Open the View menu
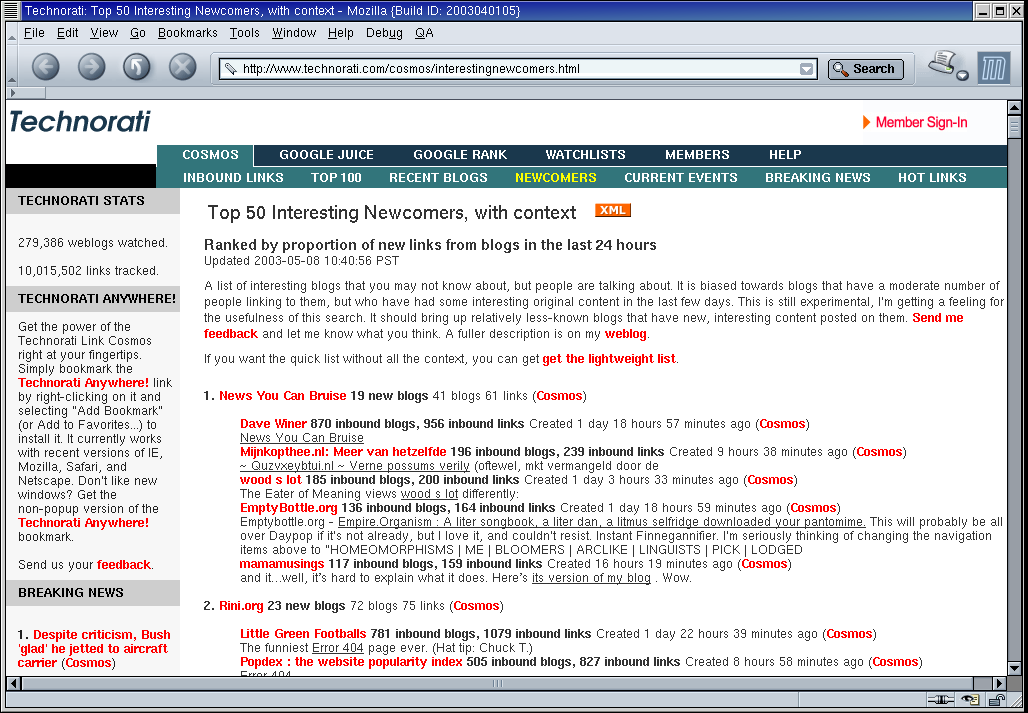1028x713 pixels. (104, 33)
